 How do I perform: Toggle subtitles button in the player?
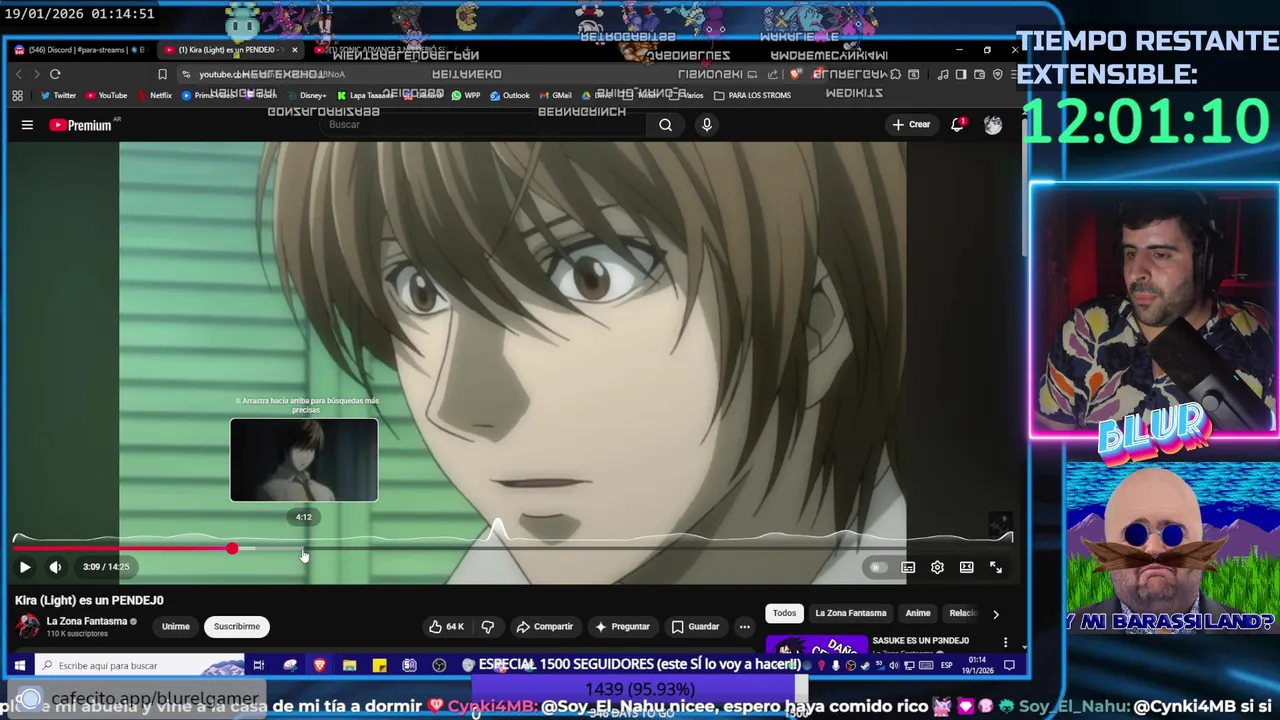pos(908,568)
